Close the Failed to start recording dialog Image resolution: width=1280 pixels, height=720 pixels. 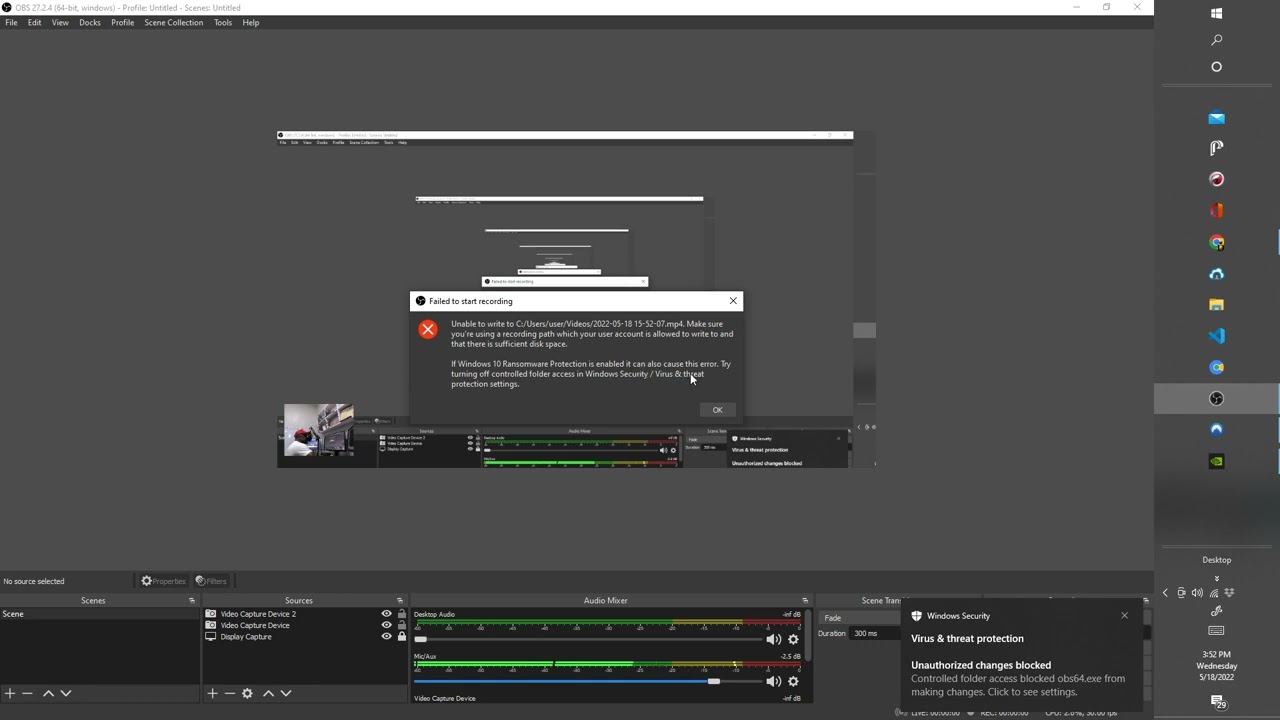[x=733, y=300]
